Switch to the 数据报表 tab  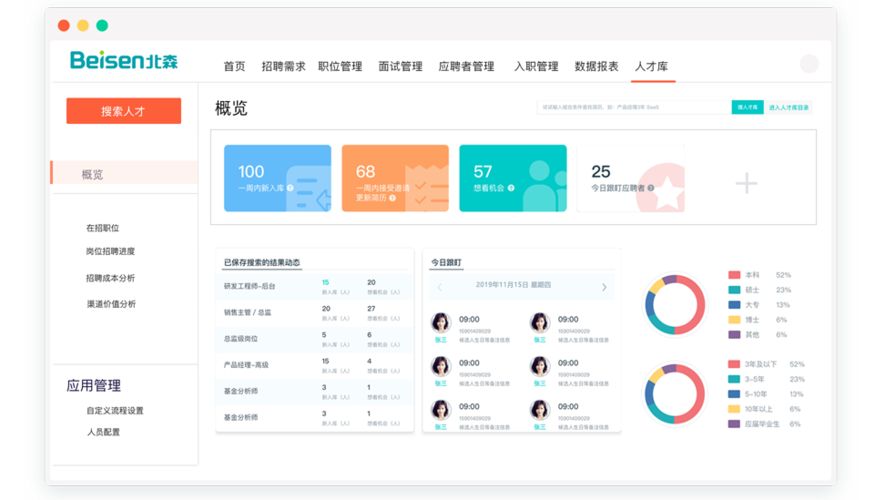click(596, 67)
